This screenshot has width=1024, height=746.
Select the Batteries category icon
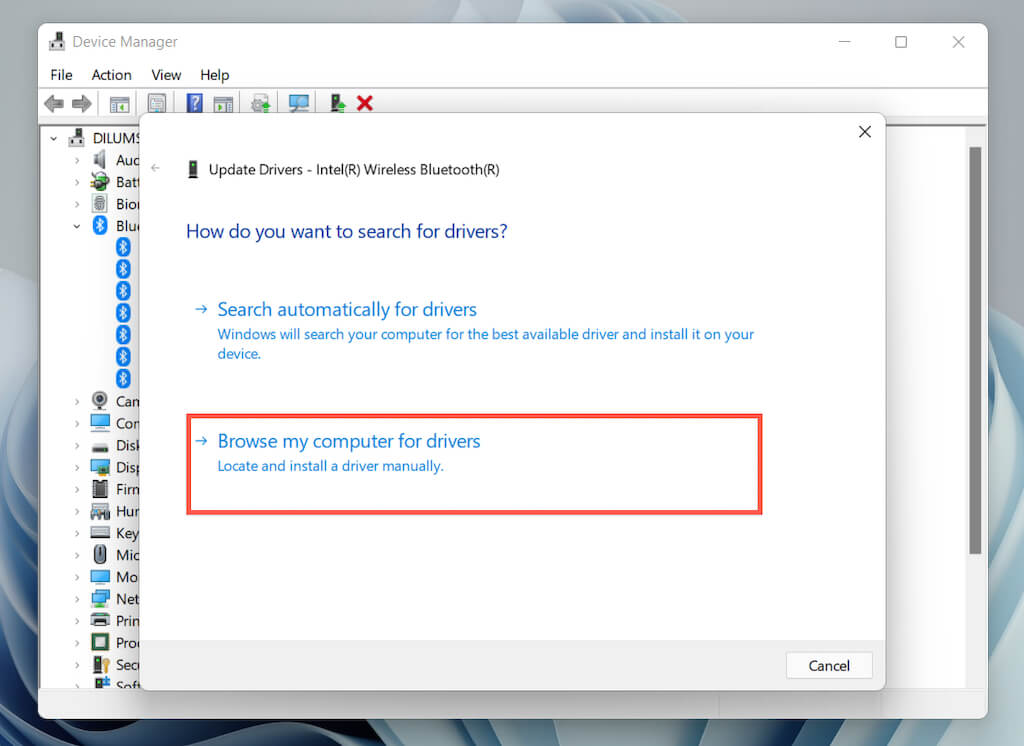(x=100, y=182)
